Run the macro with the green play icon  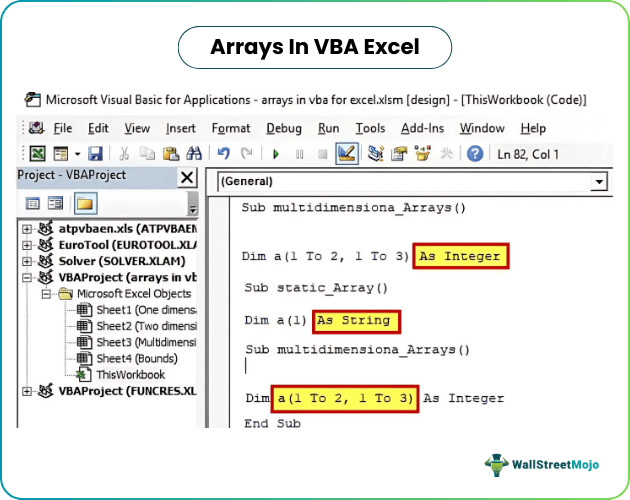point(274,154)
